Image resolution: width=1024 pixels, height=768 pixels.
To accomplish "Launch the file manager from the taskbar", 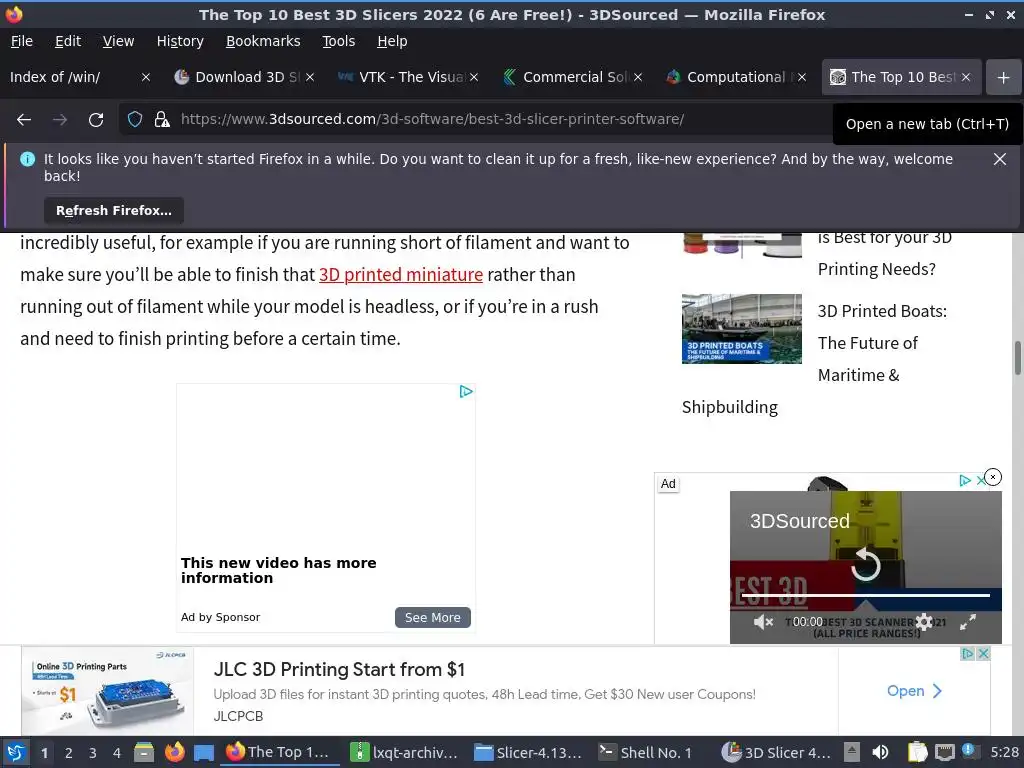I will tap(144, 752).
